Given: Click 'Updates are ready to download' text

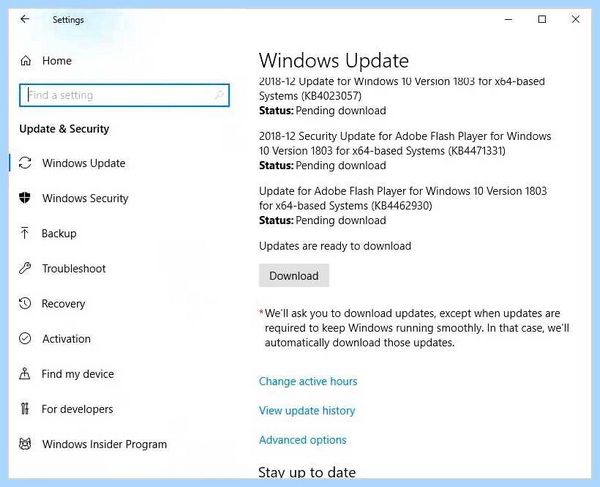Looking at the screenshot, I should pyautogui.click(x=335, y=246).
